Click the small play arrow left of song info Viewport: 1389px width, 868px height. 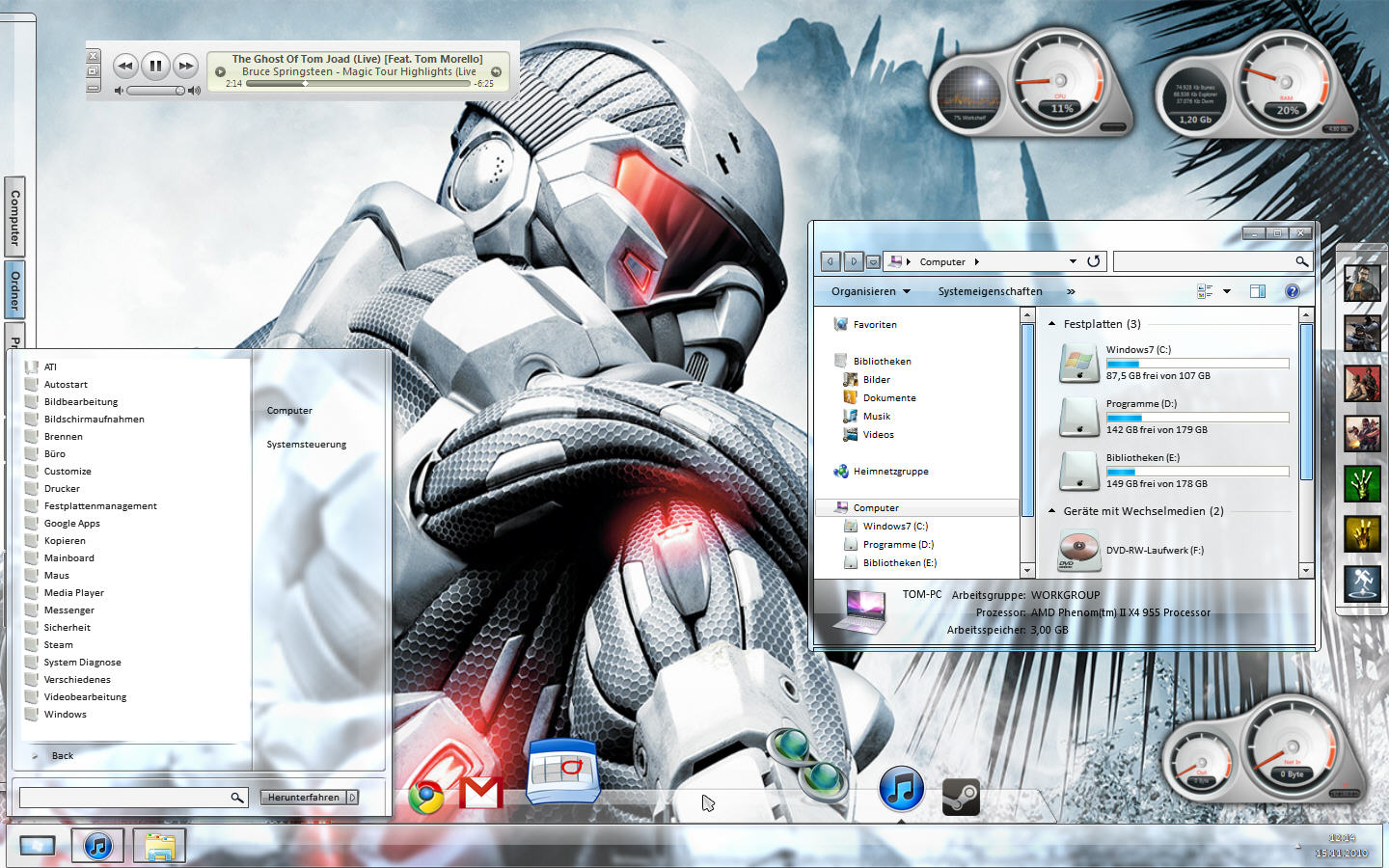(x=220, y=71)
